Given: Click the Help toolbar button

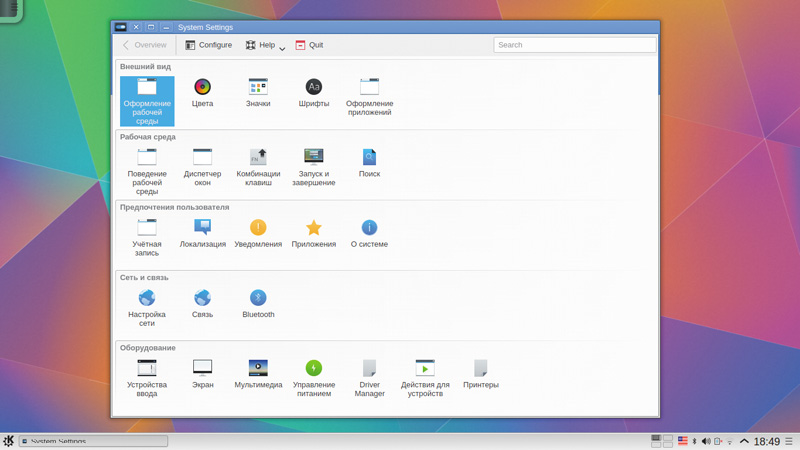Looking at the screenshot, I should 260,45.
